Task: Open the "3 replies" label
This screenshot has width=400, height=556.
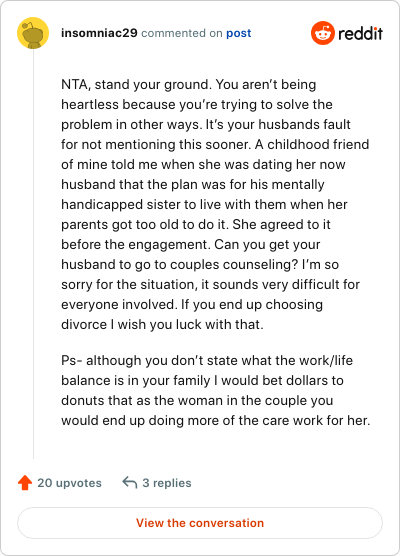Action: [x=167, y=483]
